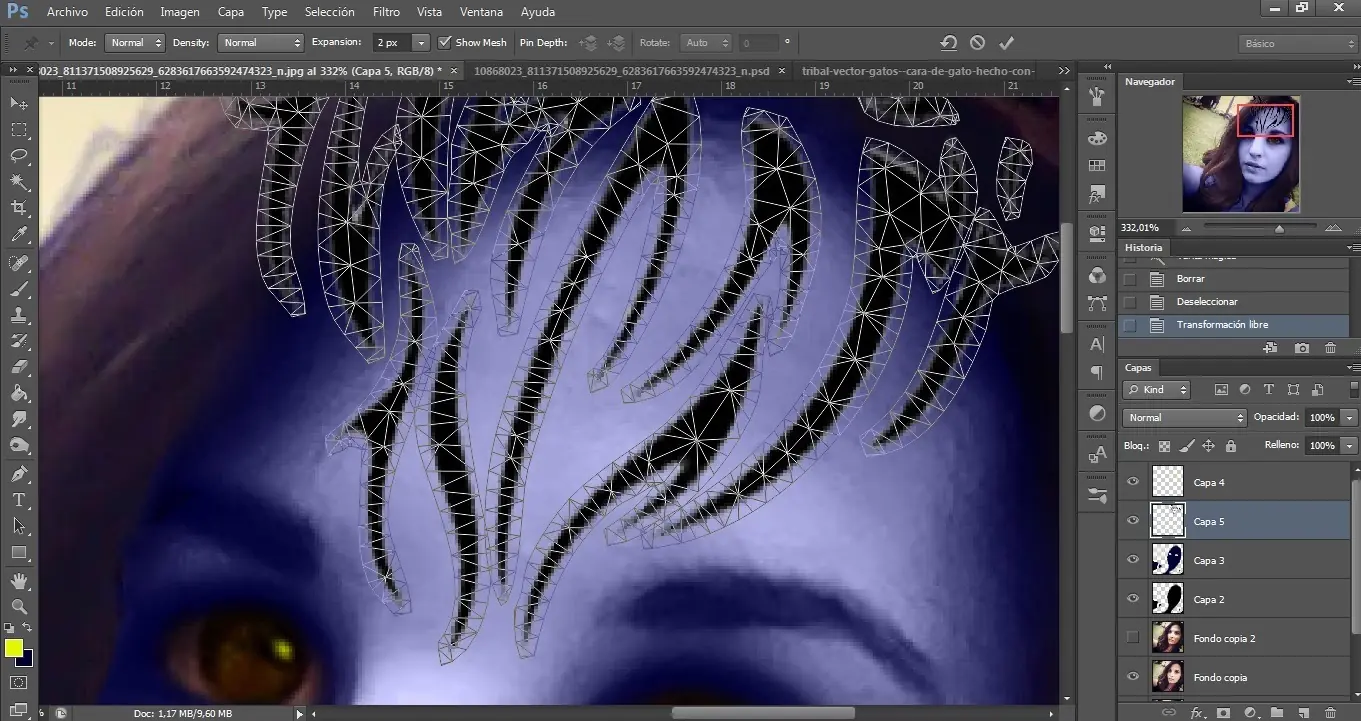Set history brush source at Deseleccionar state
Screen dimensions: 1361x721
pyautogui.click(x=1130, y=302)
